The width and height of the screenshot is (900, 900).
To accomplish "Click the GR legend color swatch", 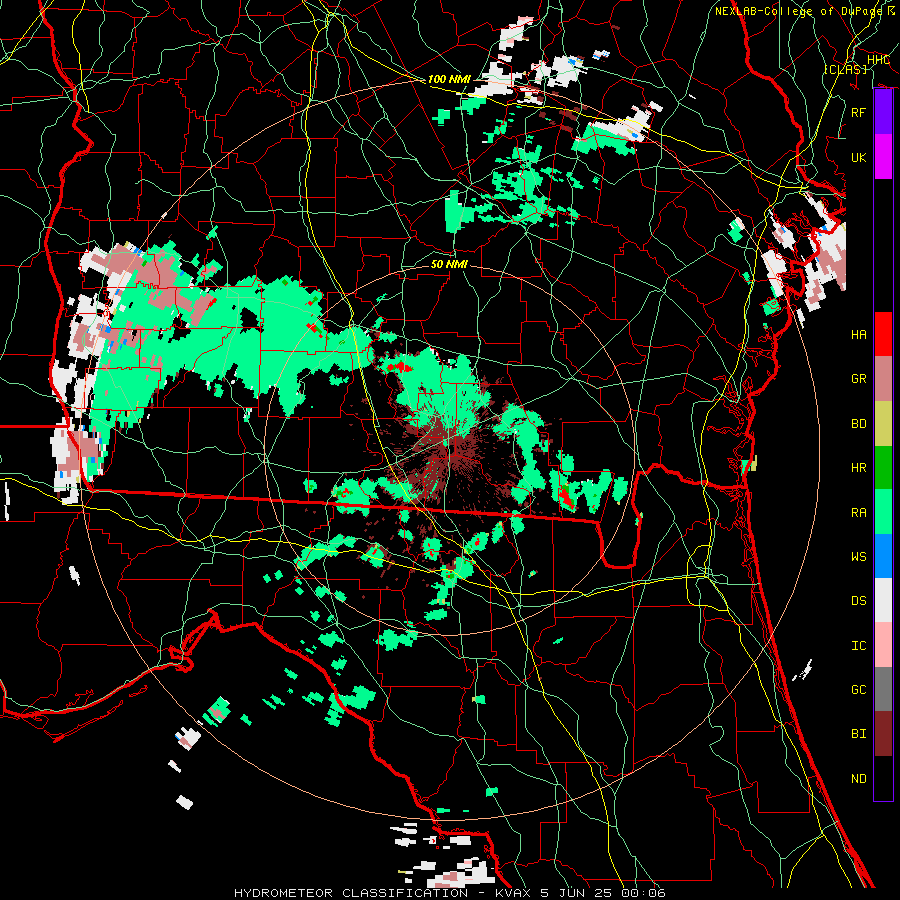I will (x=883, y=379).
